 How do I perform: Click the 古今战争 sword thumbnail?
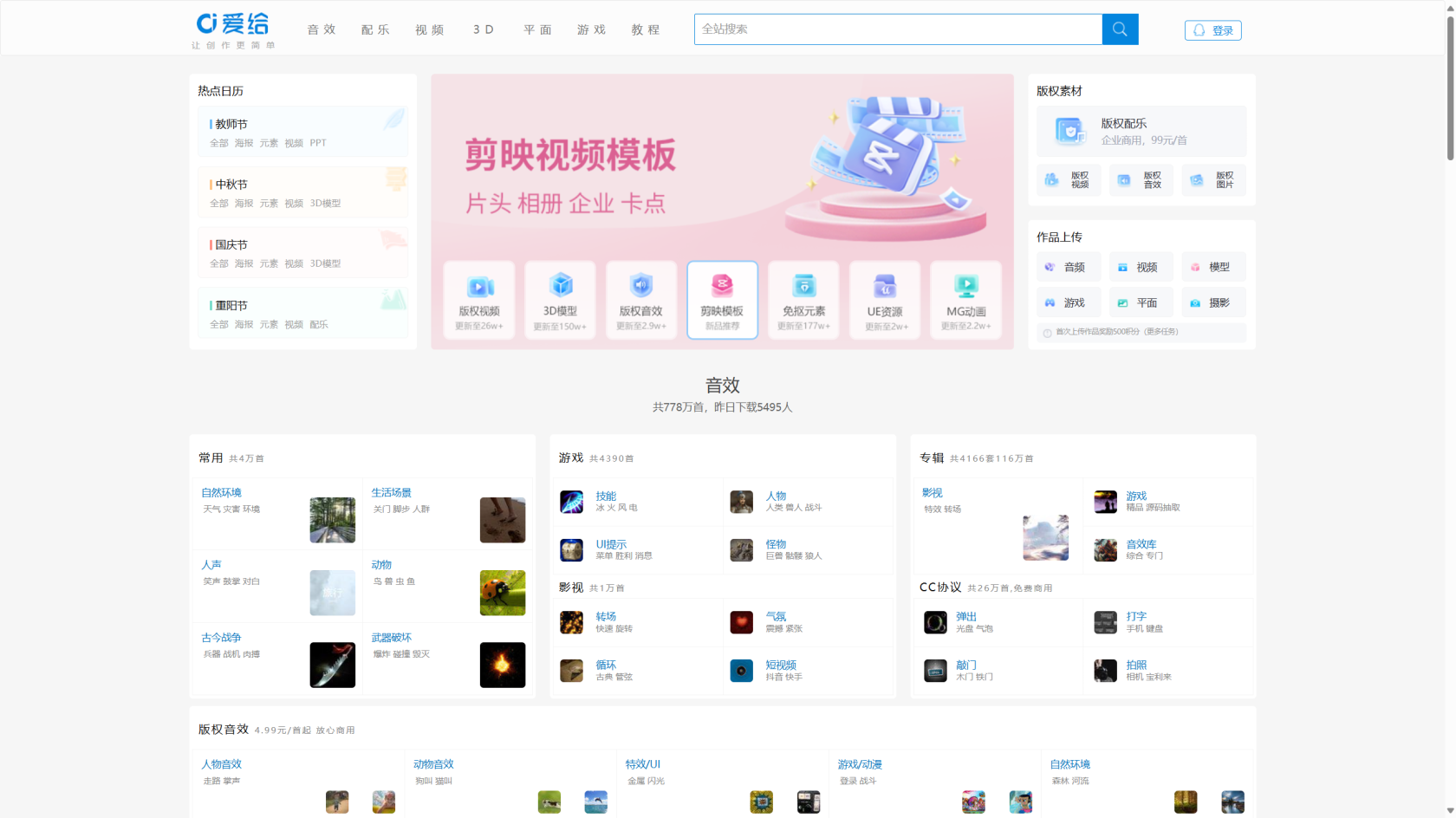click(333, 665)
